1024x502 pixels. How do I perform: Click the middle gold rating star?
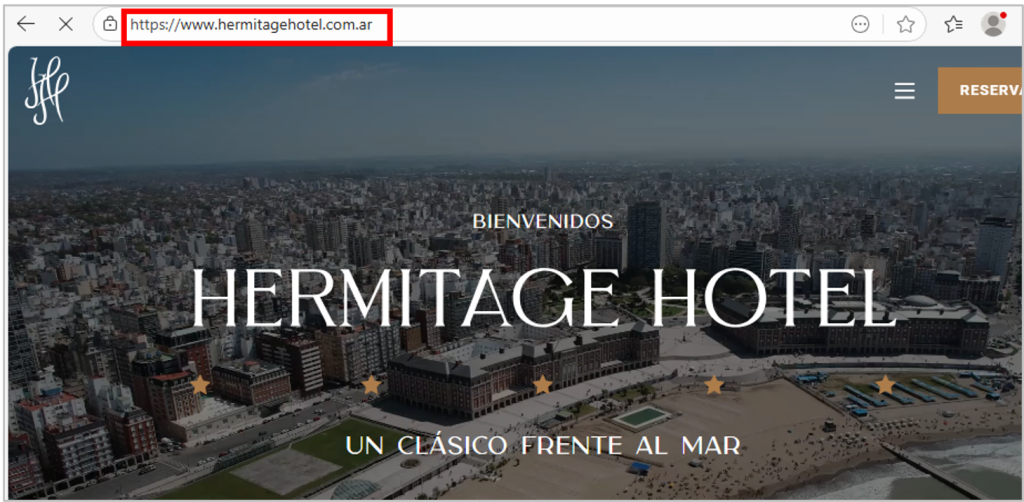pyautogui.click(x=543, y=385)
